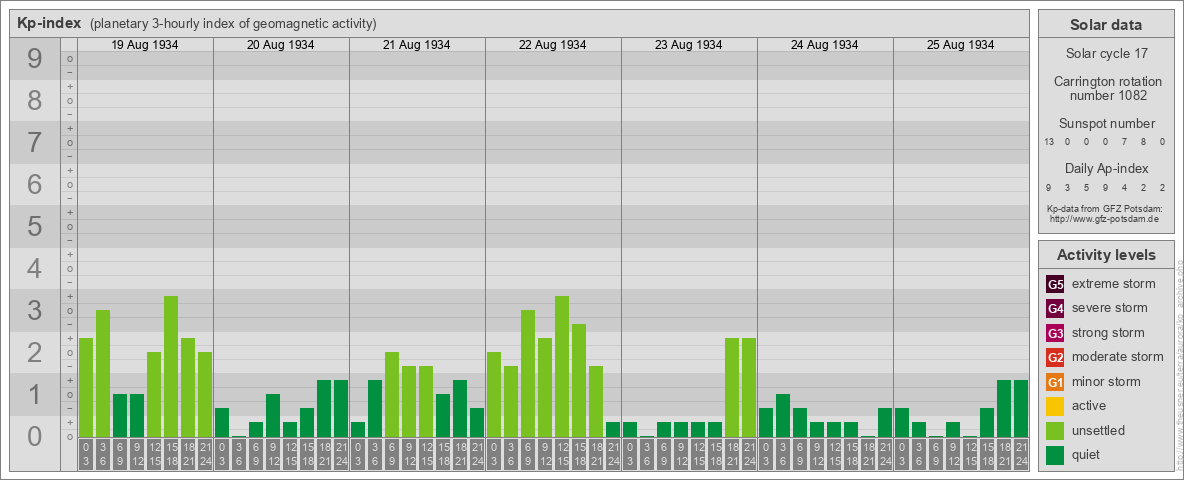
Task: Click the 'Activity levels' panel heading
Action: click(1106, 255)
